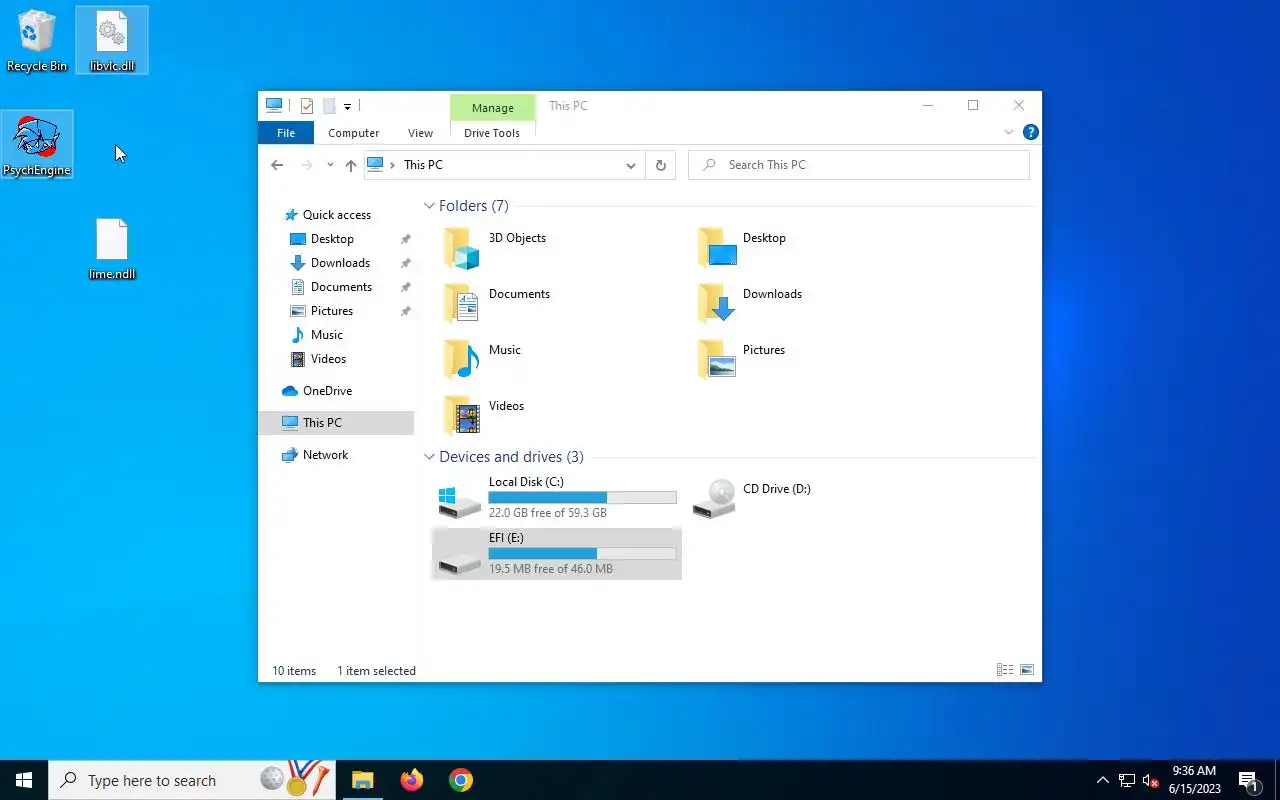1280x800 pixels.
Task: Open Customize Quick Access Toolbar dropdown
Action: click(347, 106)
